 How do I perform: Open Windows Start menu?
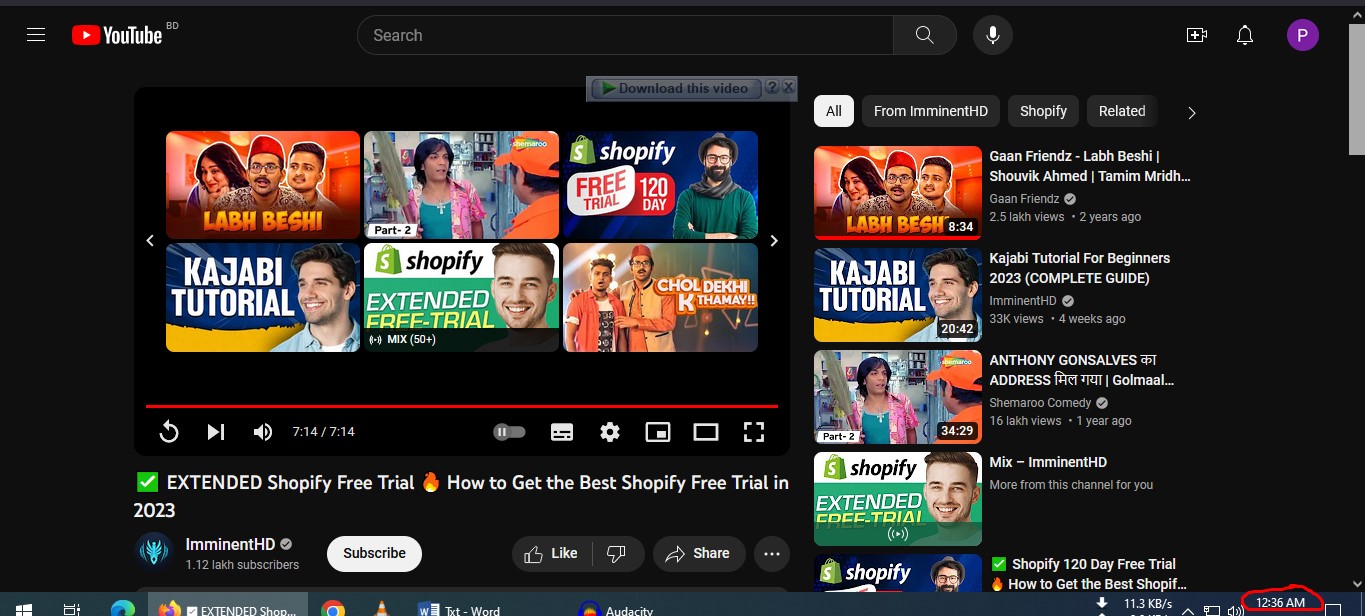24,608
